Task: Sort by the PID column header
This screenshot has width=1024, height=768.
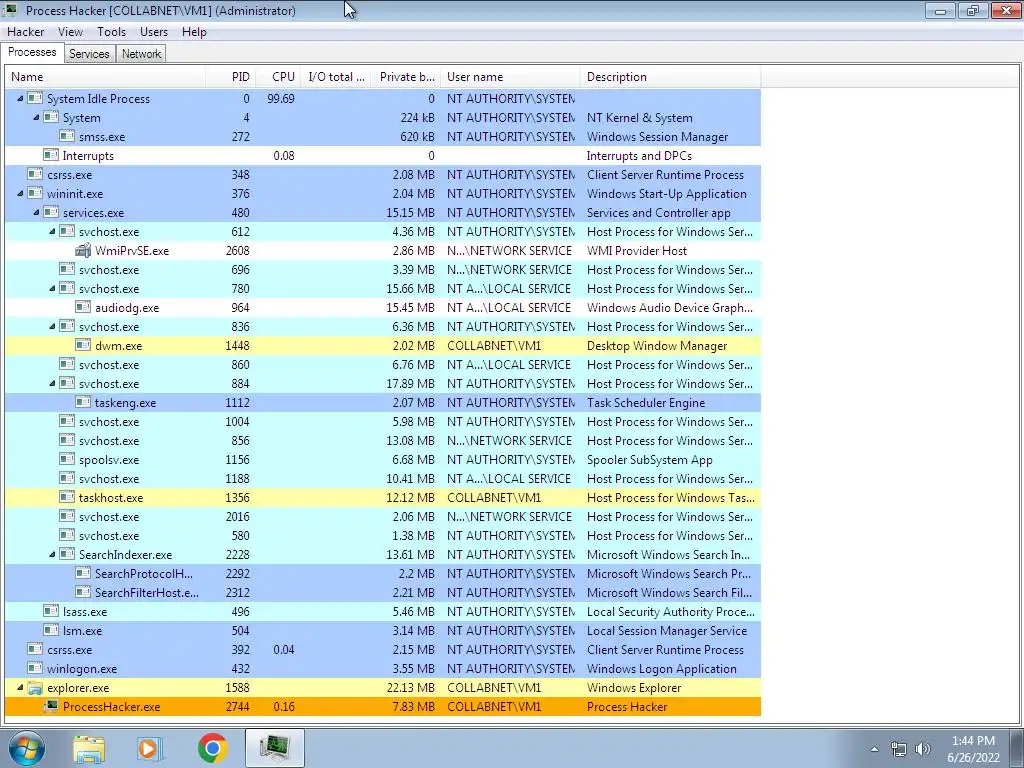Action: click(231, 77)
